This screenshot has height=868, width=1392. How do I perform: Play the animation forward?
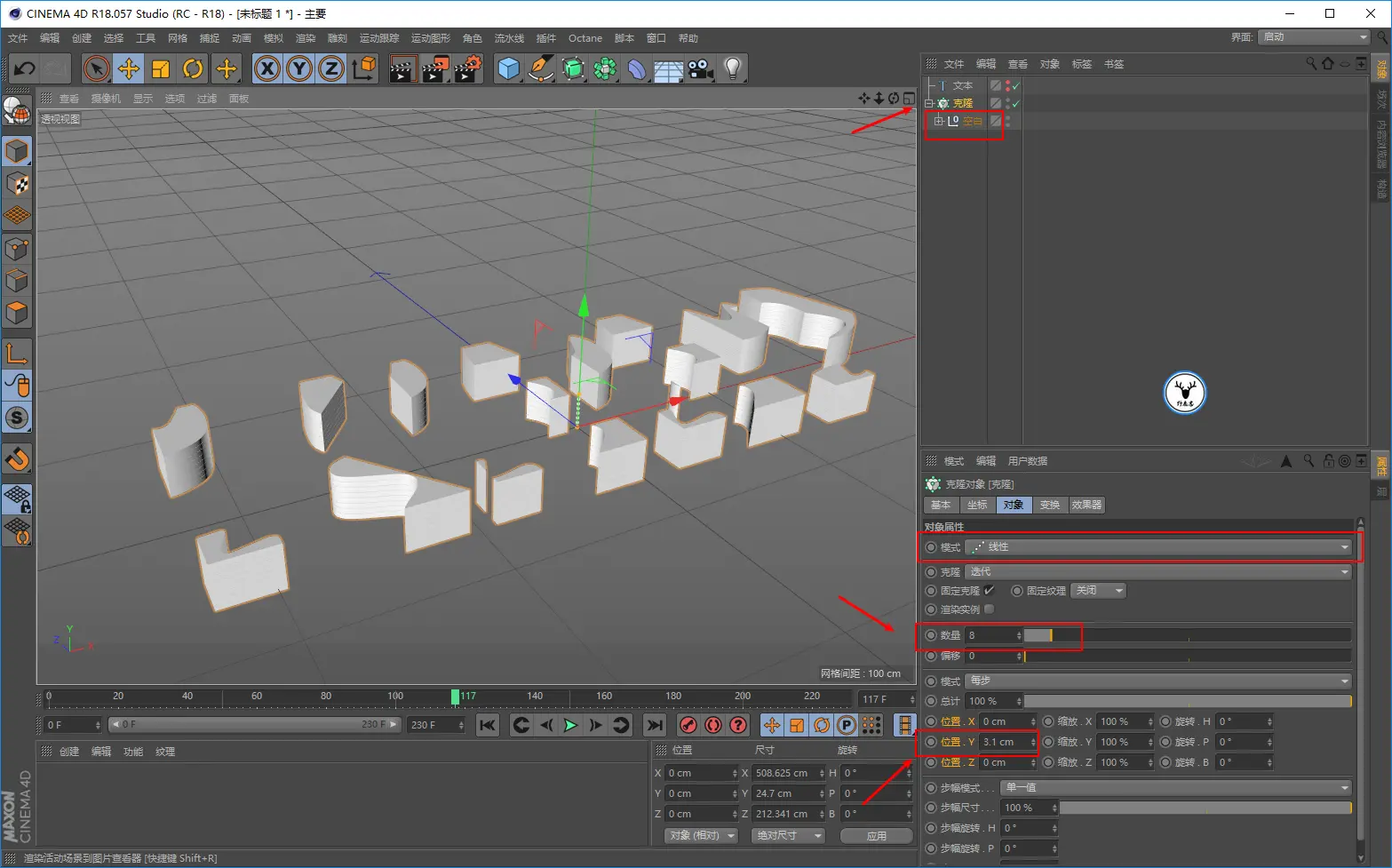(x=570, y=725)
